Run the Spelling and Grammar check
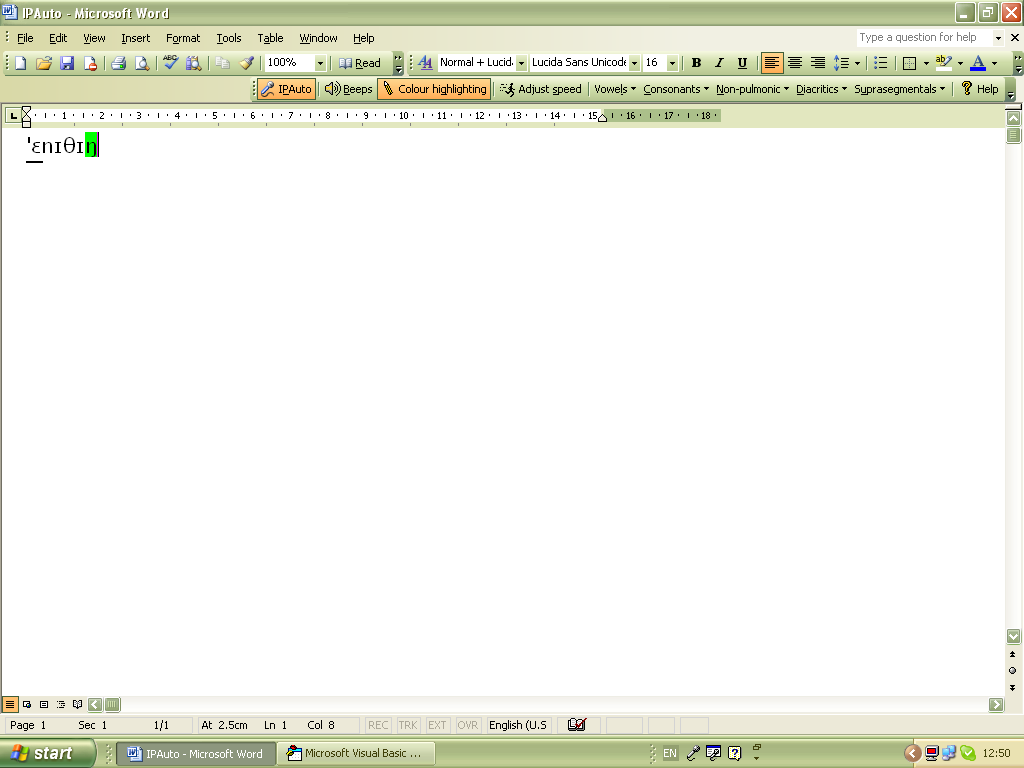 170,62
